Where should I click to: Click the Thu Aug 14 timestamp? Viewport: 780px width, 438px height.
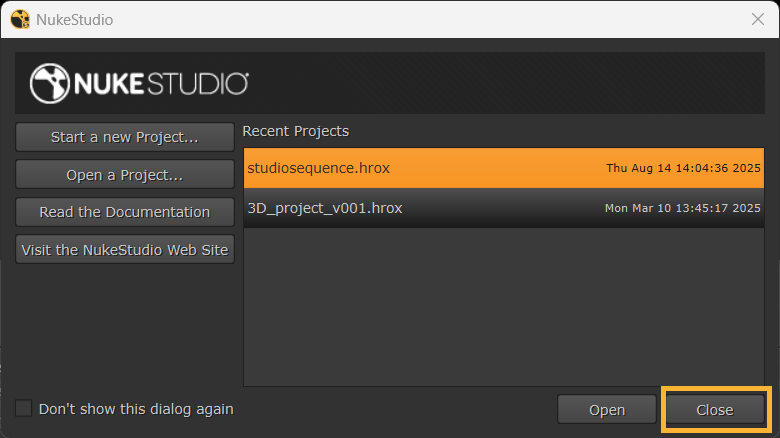point(683,168)
